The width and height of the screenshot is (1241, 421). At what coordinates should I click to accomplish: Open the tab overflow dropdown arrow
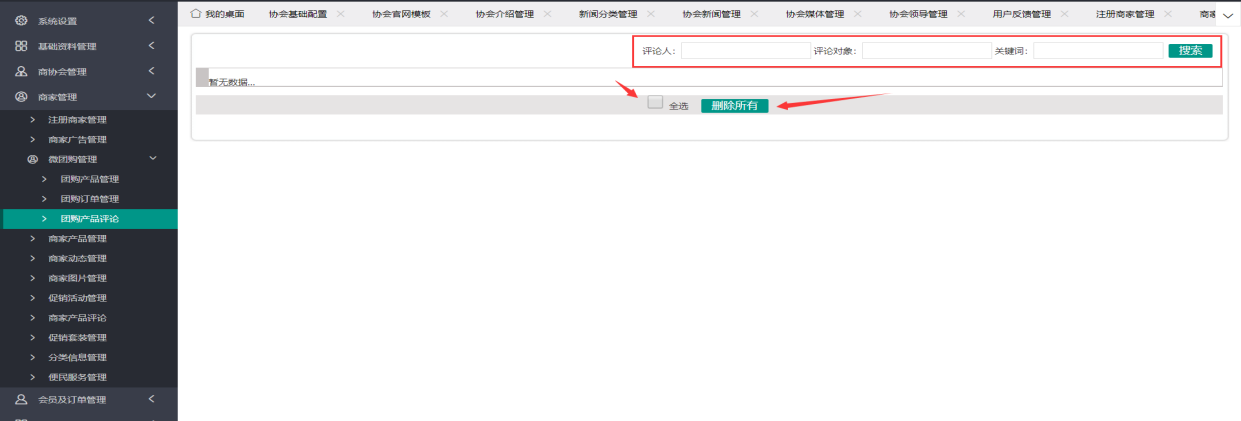pos(1228,16)
